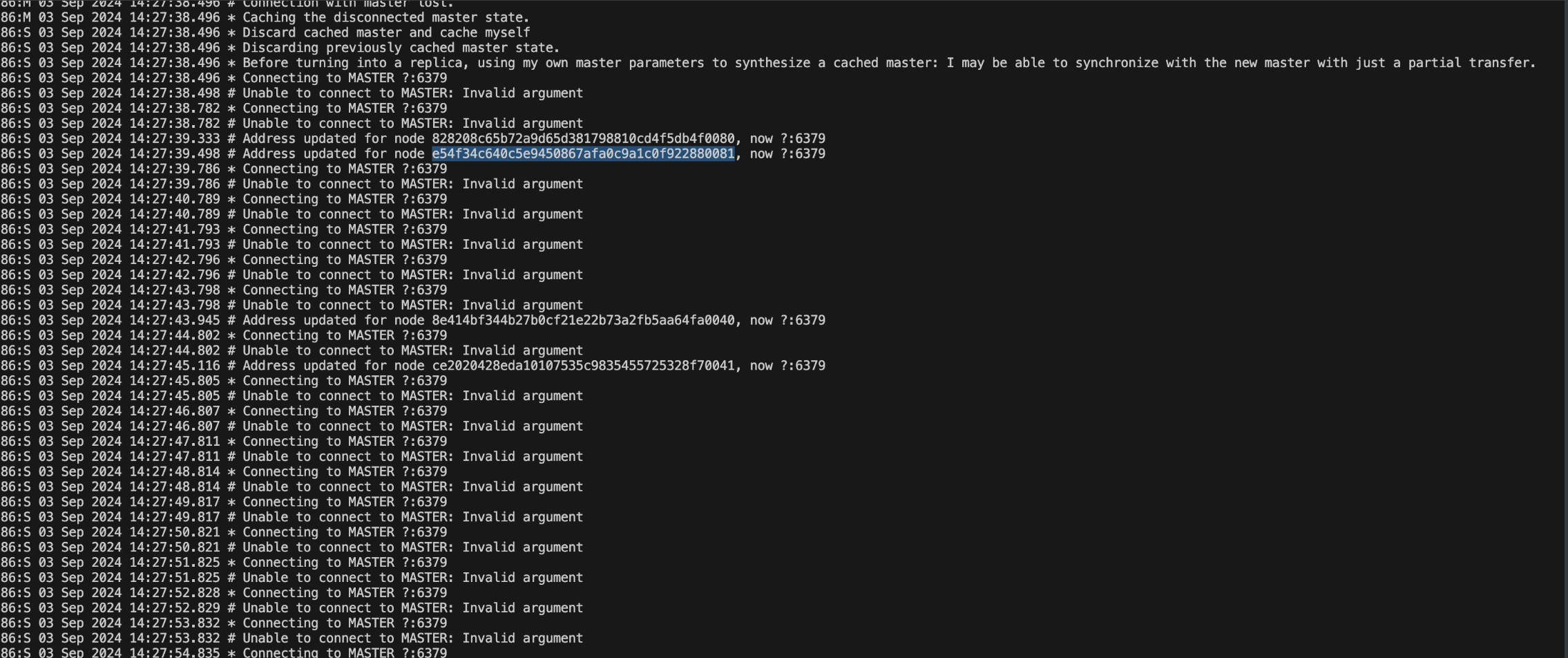This screenshot has height=658, width=1568.
Task: Click the 'Invalid argument' text at 14:27:53.832
Action: pos(522,637)
